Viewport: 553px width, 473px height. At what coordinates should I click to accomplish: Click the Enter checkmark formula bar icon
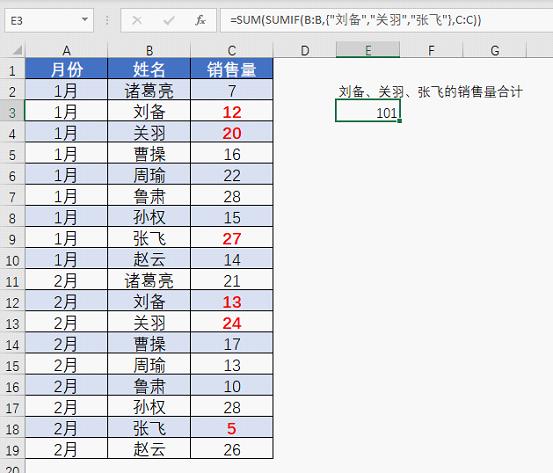tap(169, 20)
